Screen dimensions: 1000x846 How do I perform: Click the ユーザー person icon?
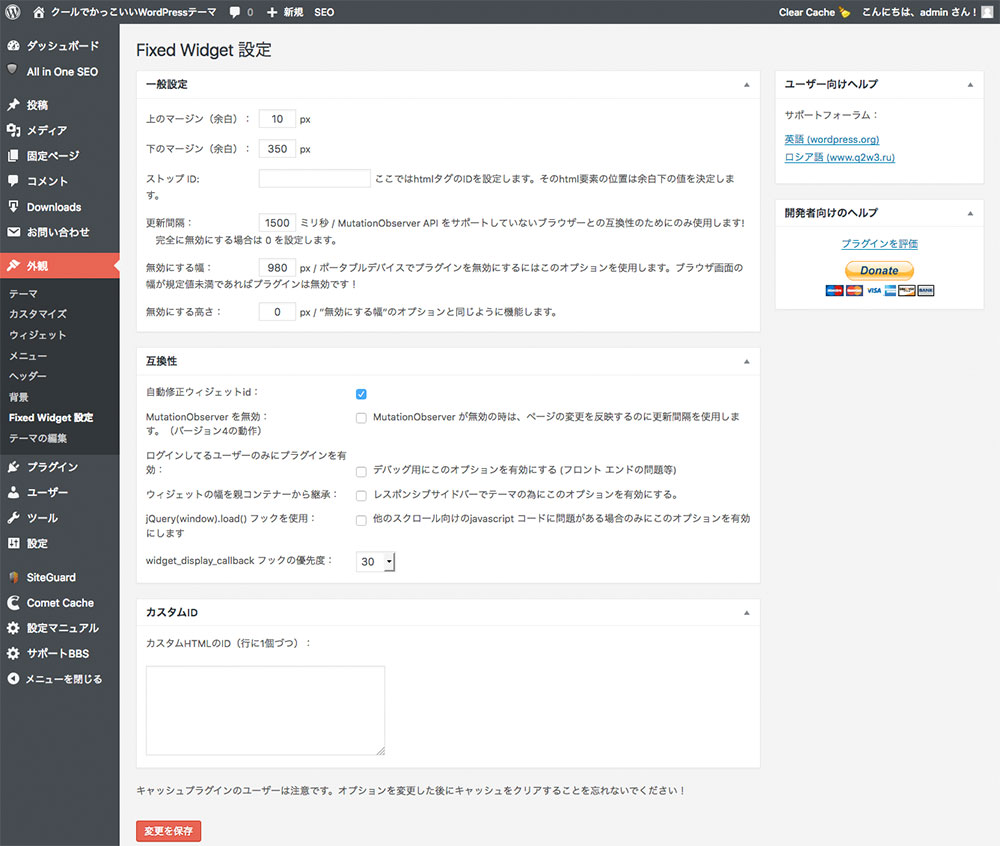click(x=13, y=492)
